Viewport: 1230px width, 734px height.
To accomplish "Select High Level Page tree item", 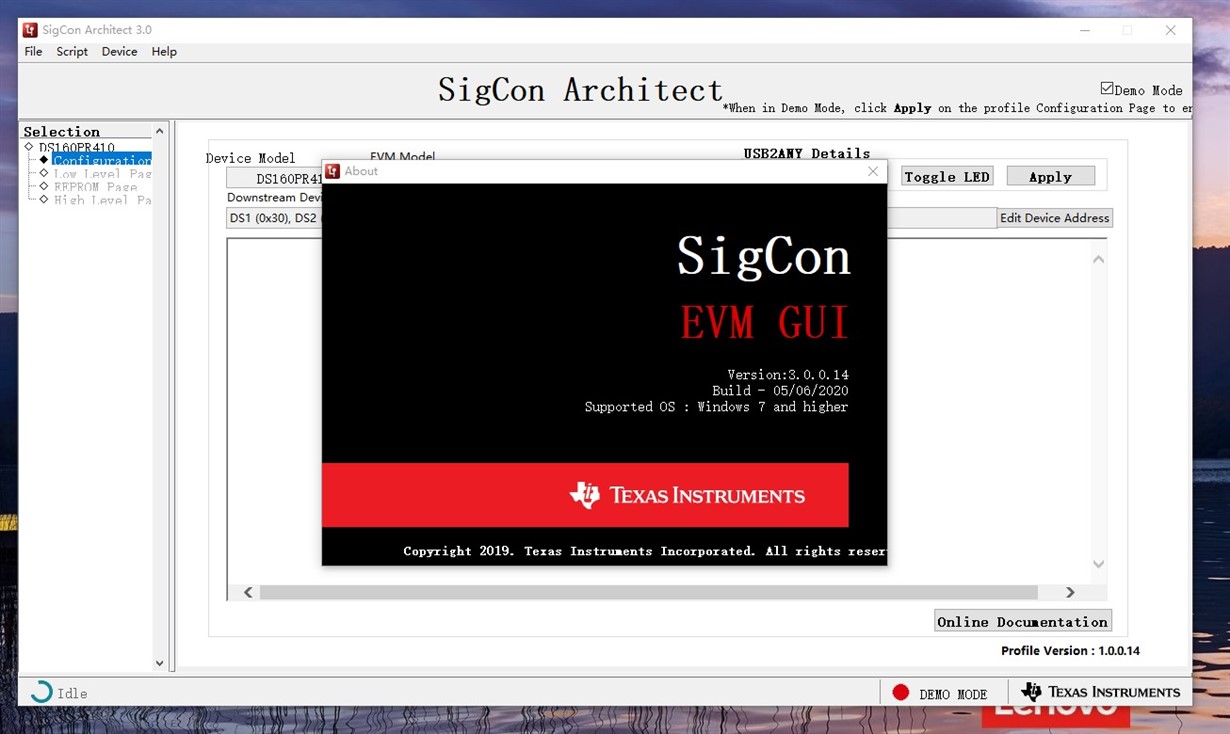I will click(103, 200).
